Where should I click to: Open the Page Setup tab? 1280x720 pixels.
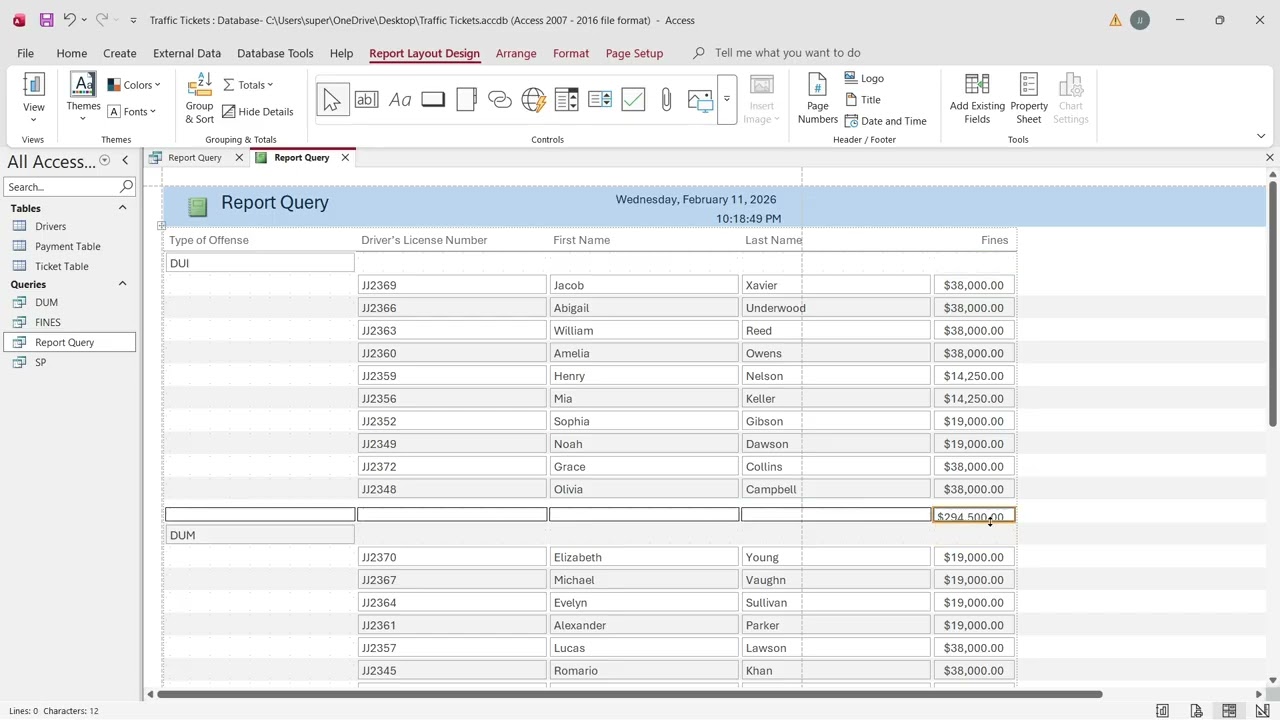[x=634, y=53]
